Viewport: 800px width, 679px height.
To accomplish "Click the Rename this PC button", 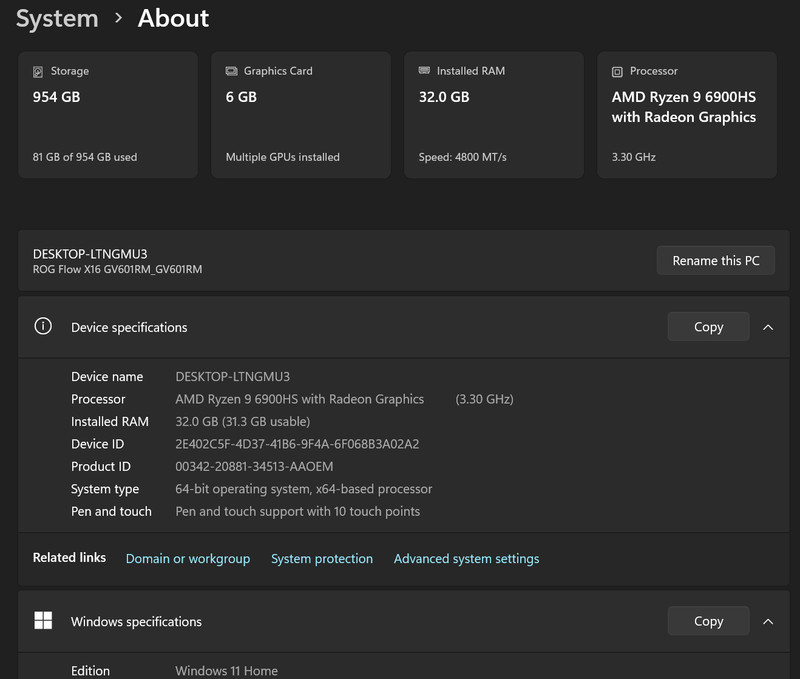I will pyautogui.click(x=716, y=261).
